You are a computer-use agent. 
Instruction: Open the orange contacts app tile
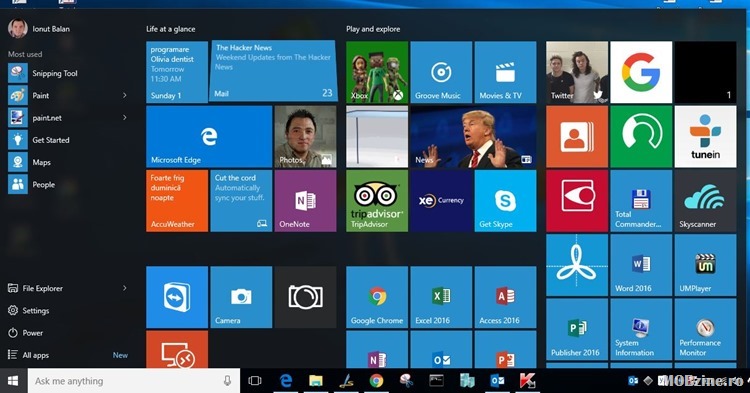[577, 137]
